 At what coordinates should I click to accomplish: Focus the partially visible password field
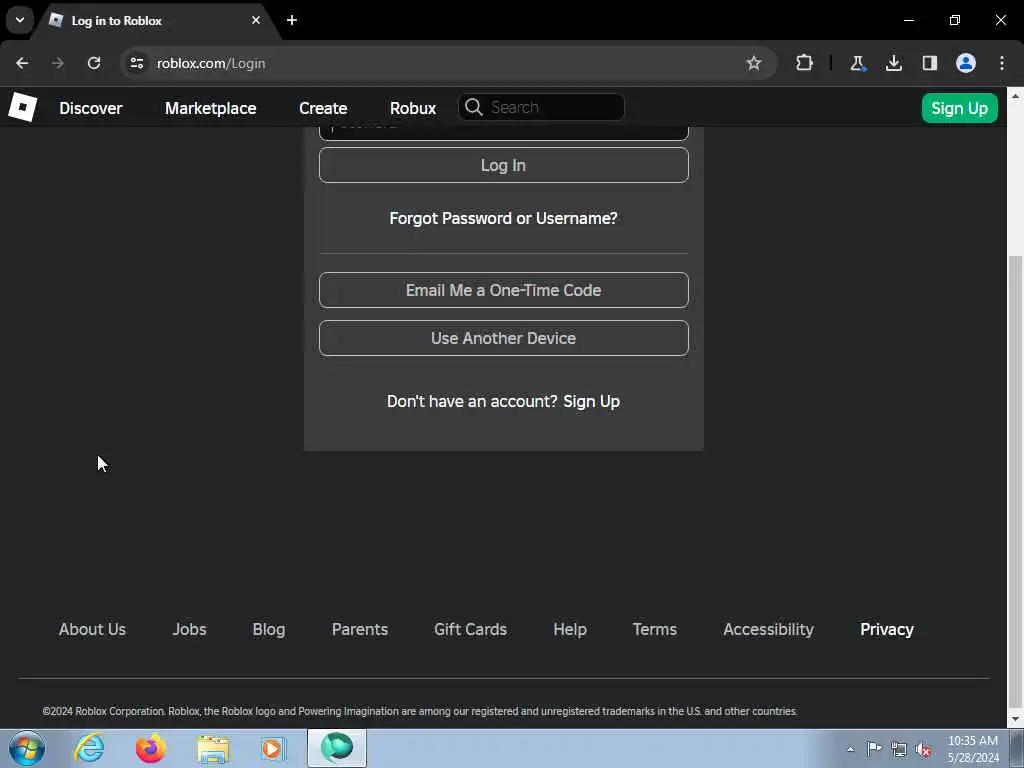(504, 133)
